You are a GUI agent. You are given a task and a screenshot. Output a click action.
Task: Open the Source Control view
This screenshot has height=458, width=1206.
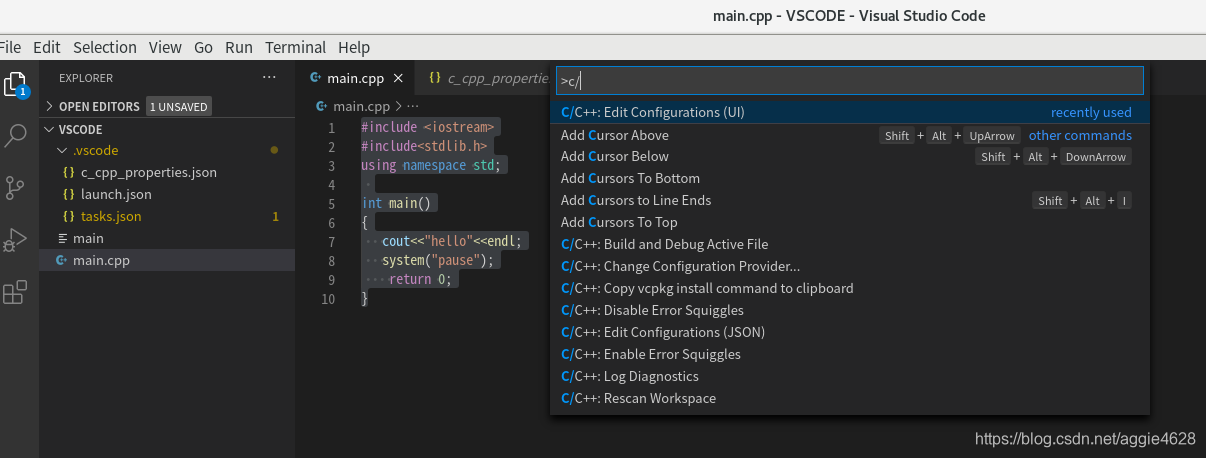tap(16, 188)
